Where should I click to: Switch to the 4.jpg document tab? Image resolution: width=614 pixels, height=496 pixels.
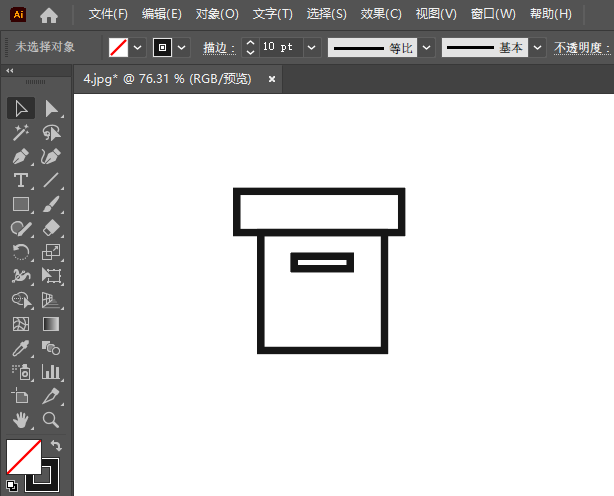168,79
